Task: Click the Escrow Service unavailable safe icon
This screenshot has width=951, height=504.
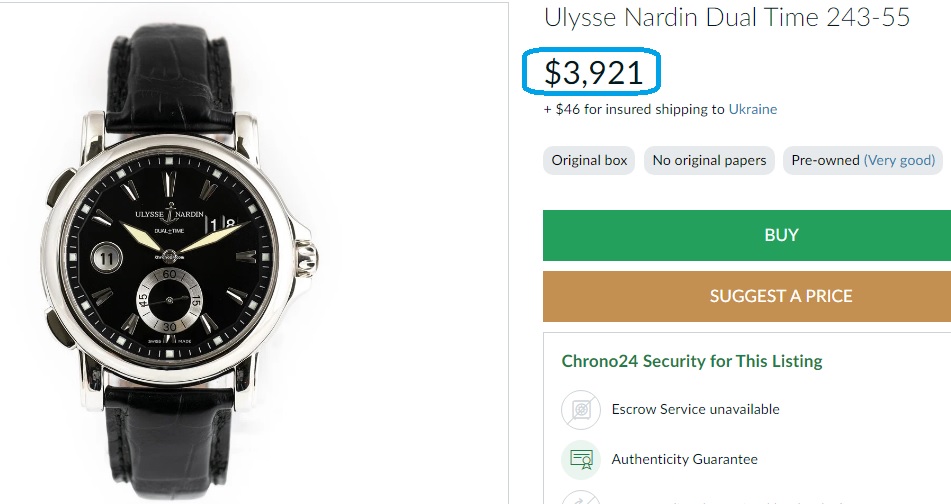Action: 580,409
